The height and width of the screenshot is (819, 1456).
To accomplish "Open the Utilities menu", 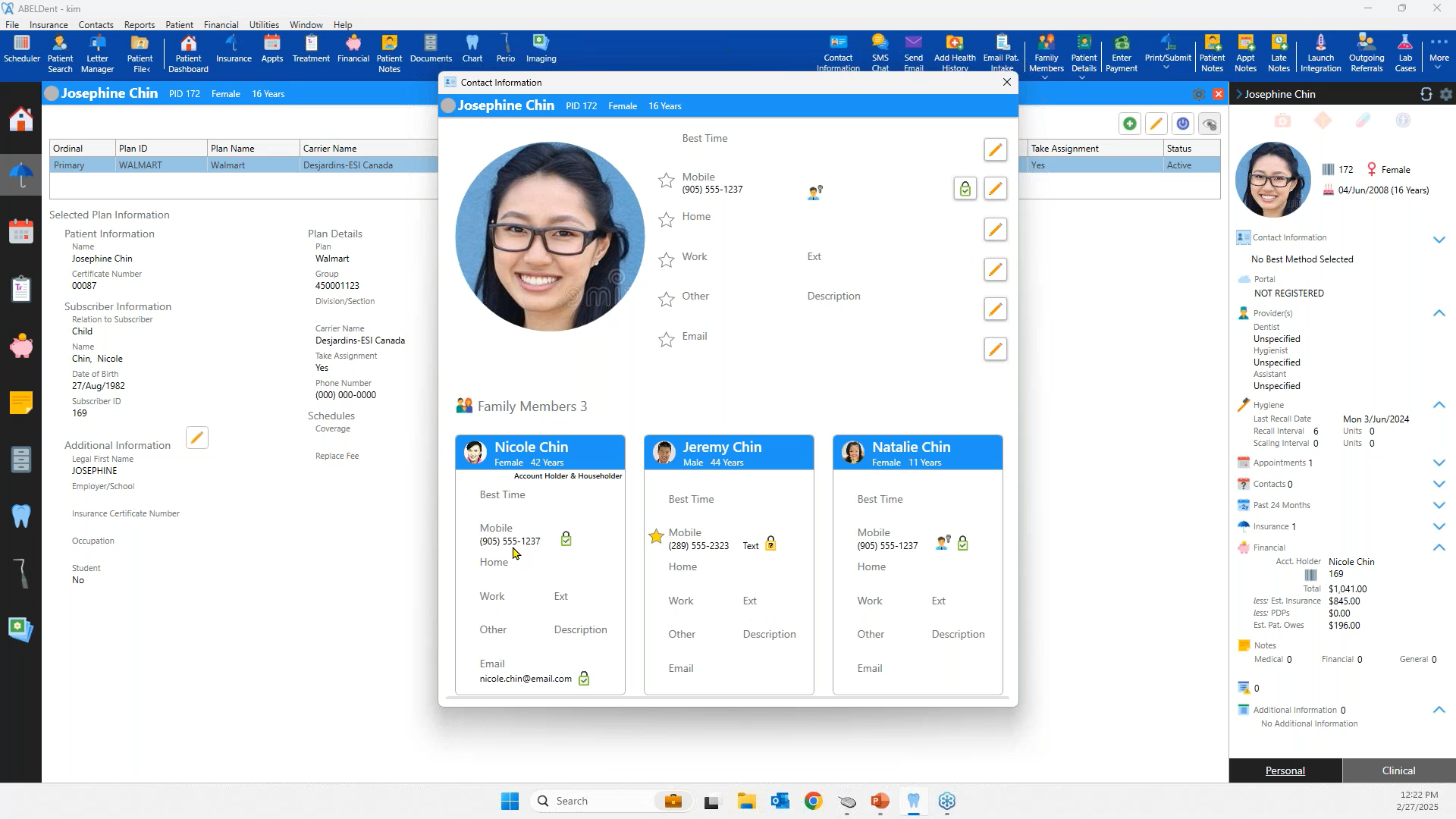I will [264, 24].
